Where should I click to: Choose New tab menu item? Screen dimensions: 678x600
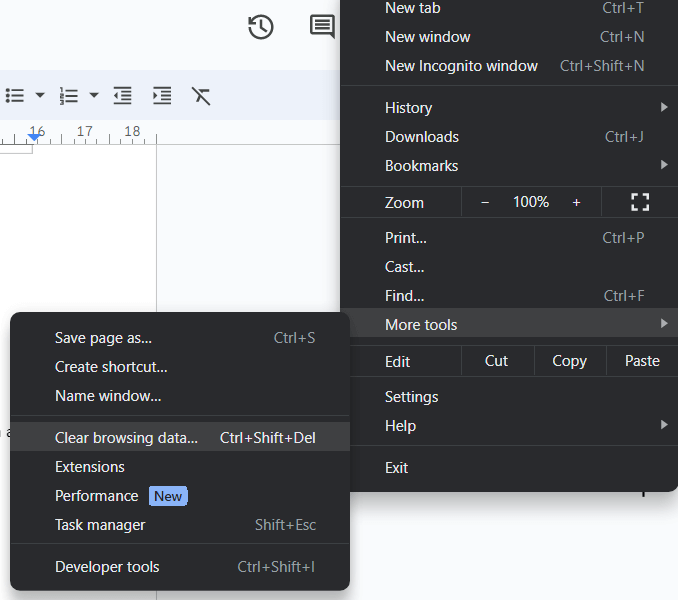point(509,8)
